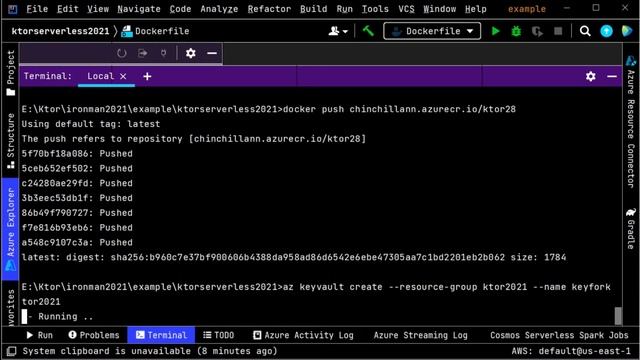Toggle the Azure Explorer side tab
Screen dimensions: 640x360
11,229
